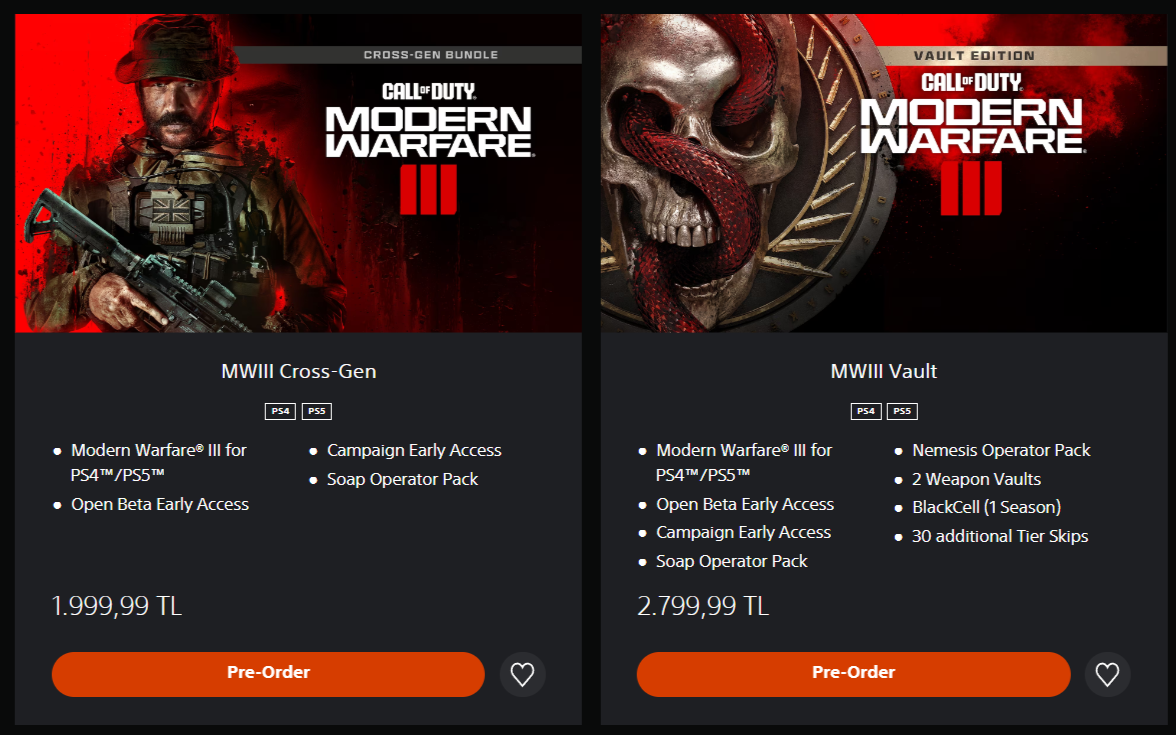Select PS4 badge under MWIII Cross-Gen
This screenshot has height=735, width=1176.
[280, 411]
